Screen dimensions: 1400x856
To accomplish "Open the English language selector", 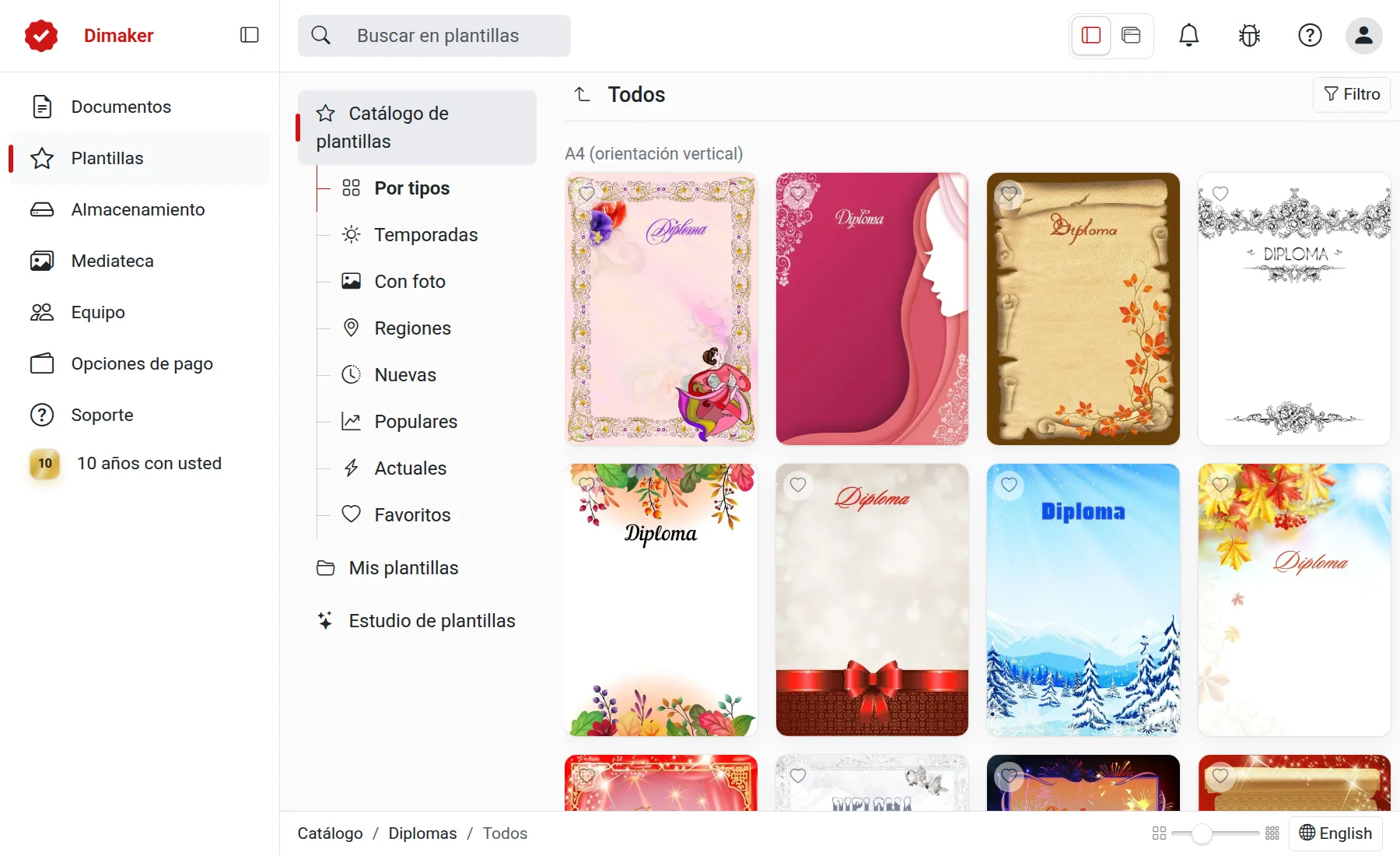I will coord(1335,833).
